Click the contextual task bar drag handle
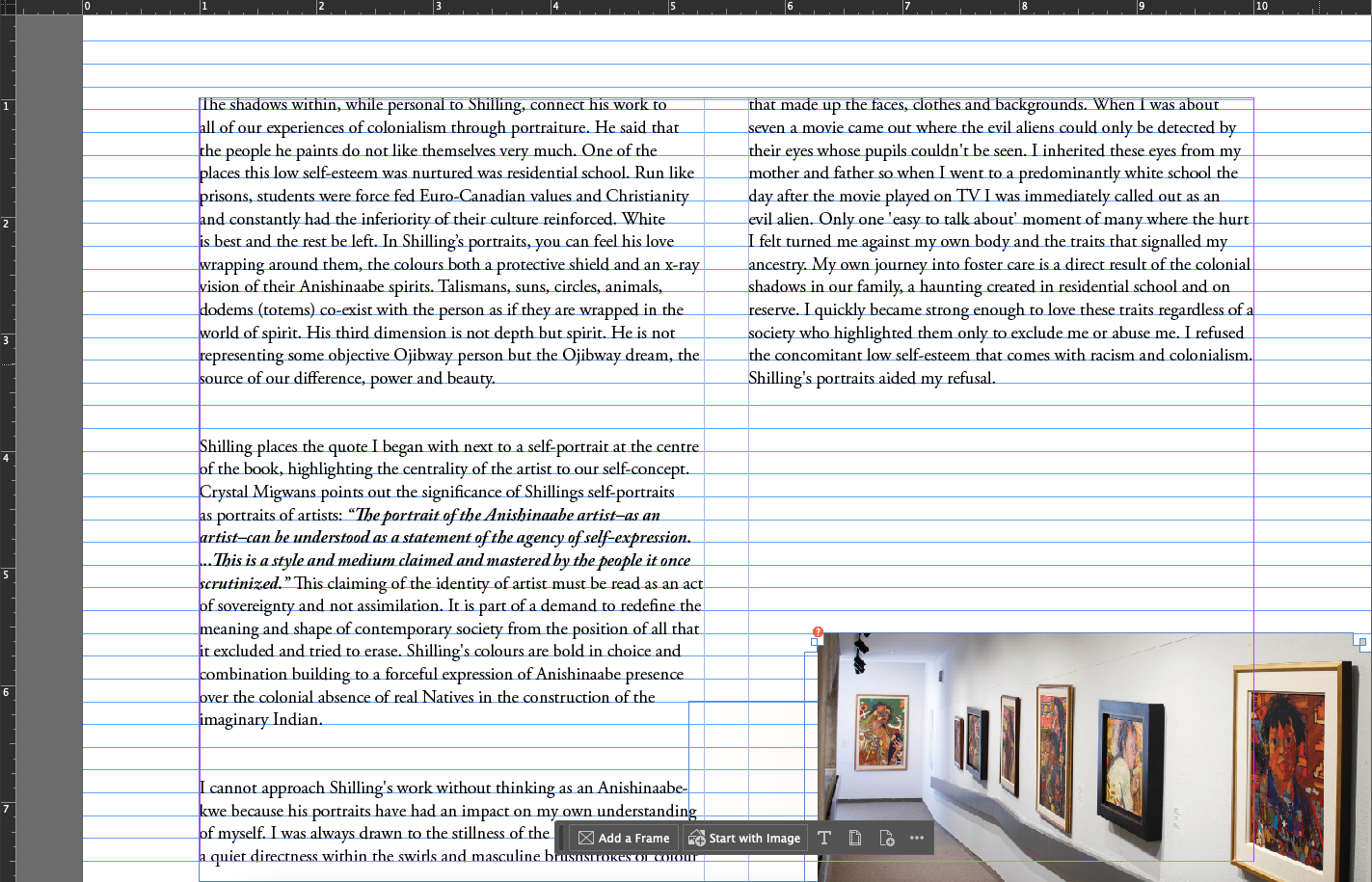The image size is (1372, 882). 562,838
